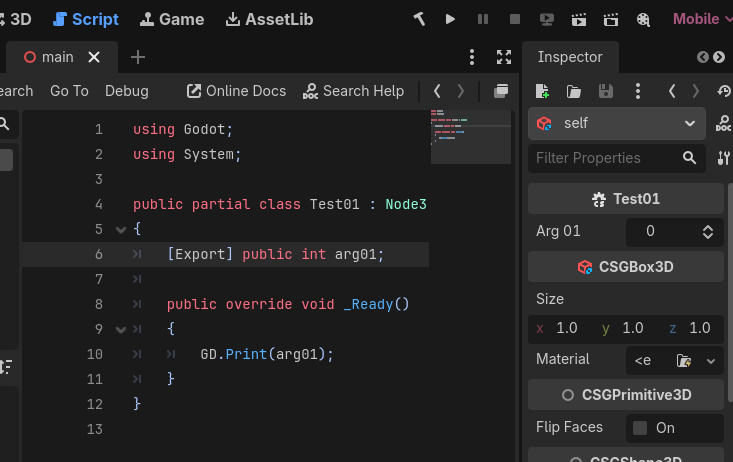Quick load a Material resource icon
The width and height of the screenshot is (733, 462).
683,361
